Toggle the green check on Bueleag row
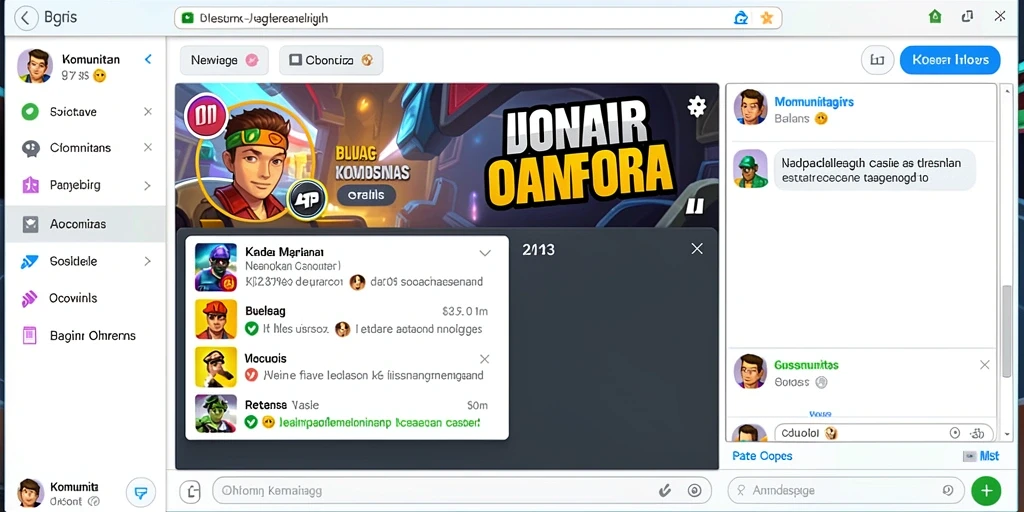This screenshot has height=512, width=1024. [251, 329]
